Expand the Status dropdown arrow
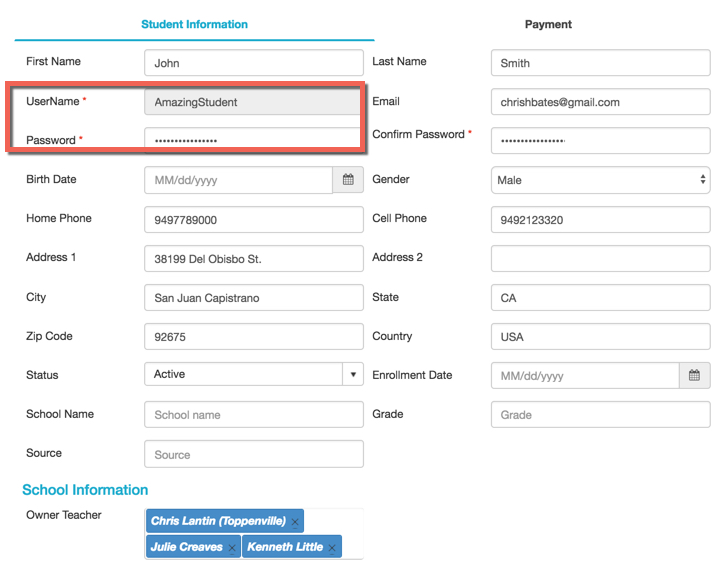The image size is (726, 565). [353, 374]
